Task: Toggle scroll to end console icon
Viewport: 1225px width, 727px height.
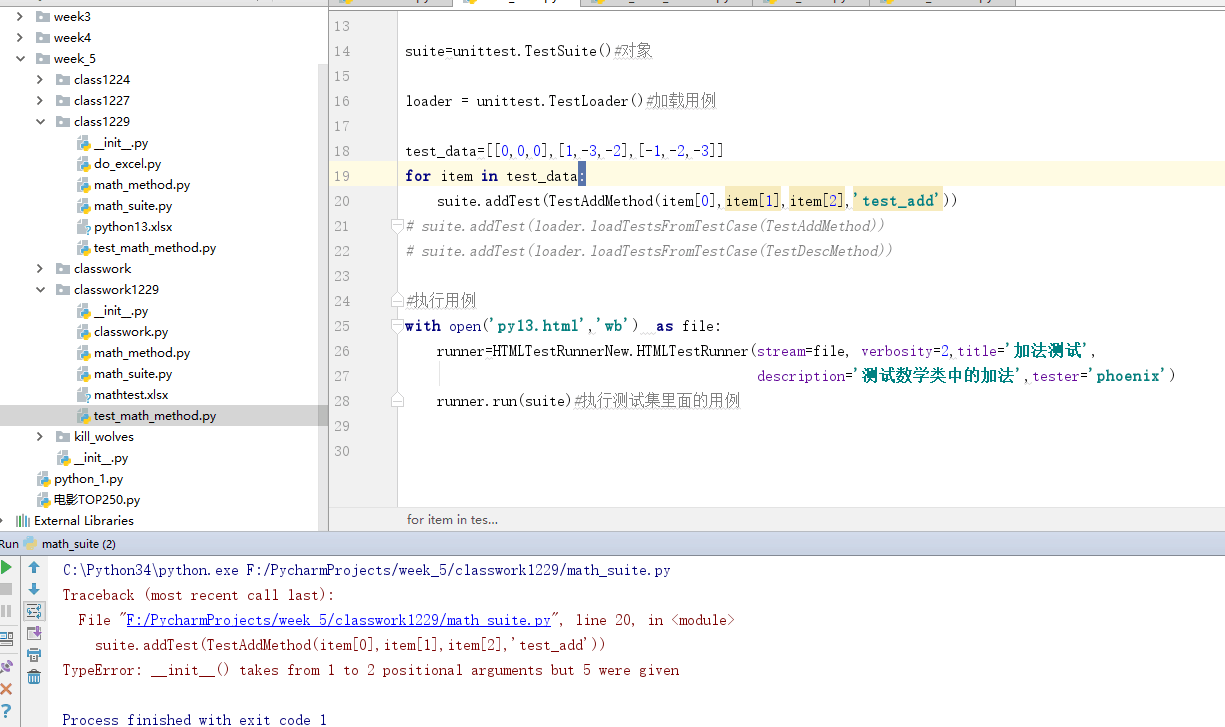Action: coord(34,633)
